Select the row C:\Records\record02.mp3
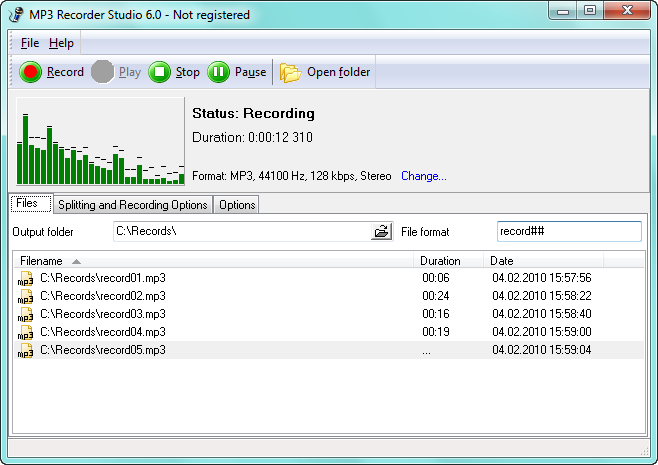658x465 pixels. click(329, 296)
